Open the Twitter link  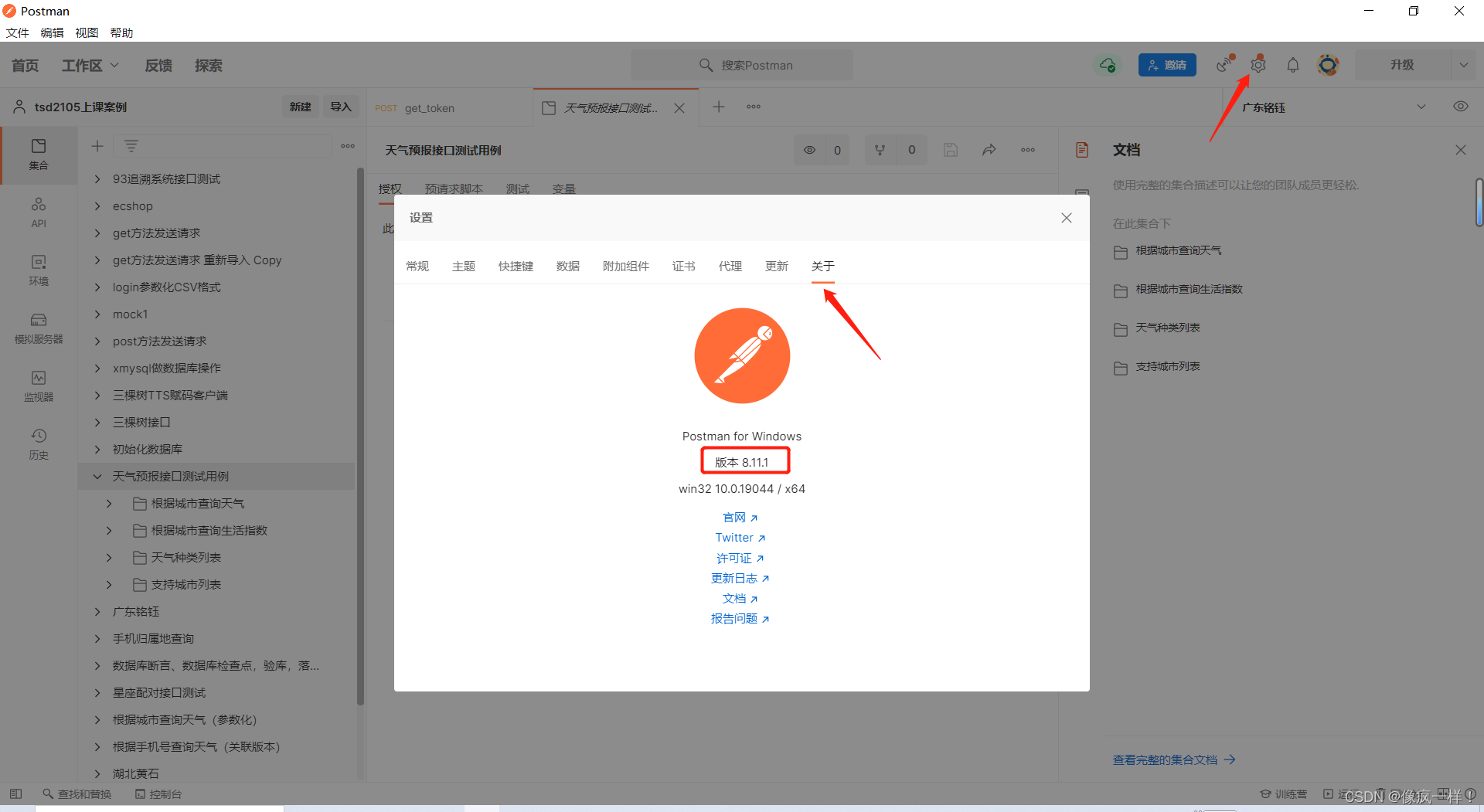740,538
